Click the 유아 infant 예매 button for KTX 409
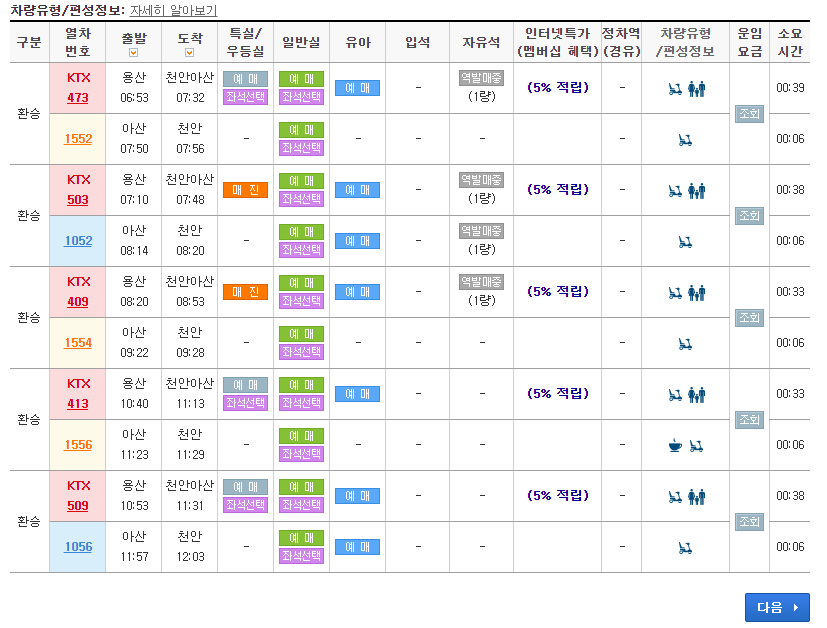This screenshot has height=628, width=827. pyautogui.click(x=357, y=291)
